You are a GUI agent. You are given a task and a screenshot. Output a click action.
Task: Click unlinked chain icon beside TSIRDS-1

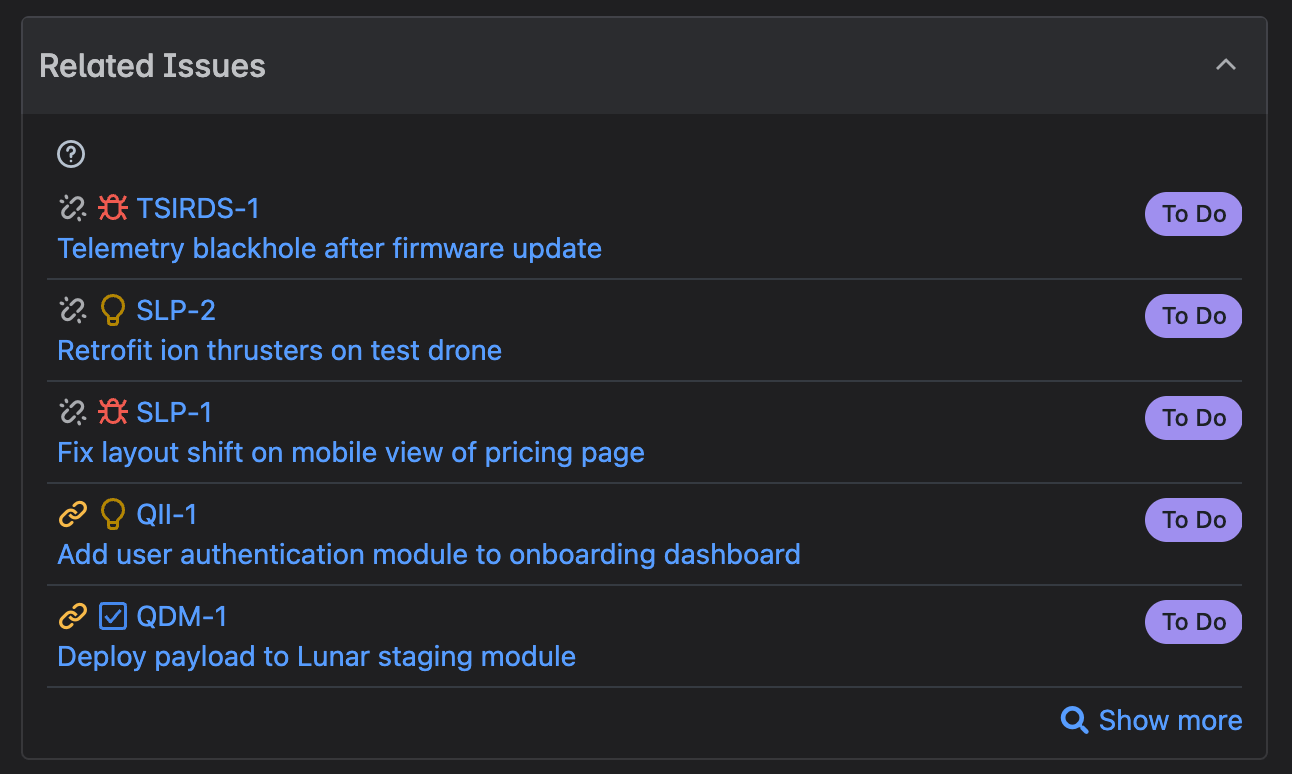click(72, 208)
